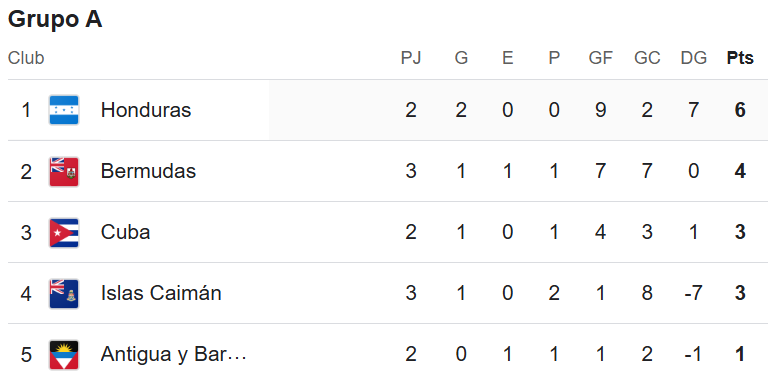Open the truncated Antigua y Bar… team name
Image resolution: width=768 pixels, height=391 pixels.
[x=173, y=355]
